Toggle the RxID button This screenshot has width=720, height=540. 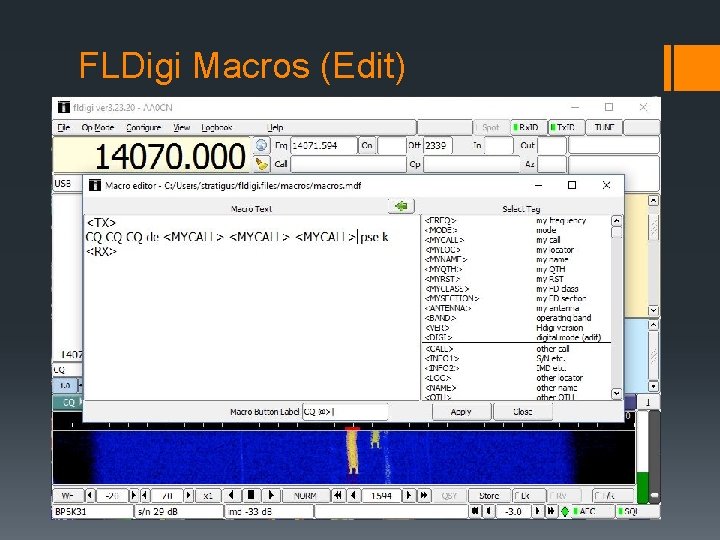528,127
